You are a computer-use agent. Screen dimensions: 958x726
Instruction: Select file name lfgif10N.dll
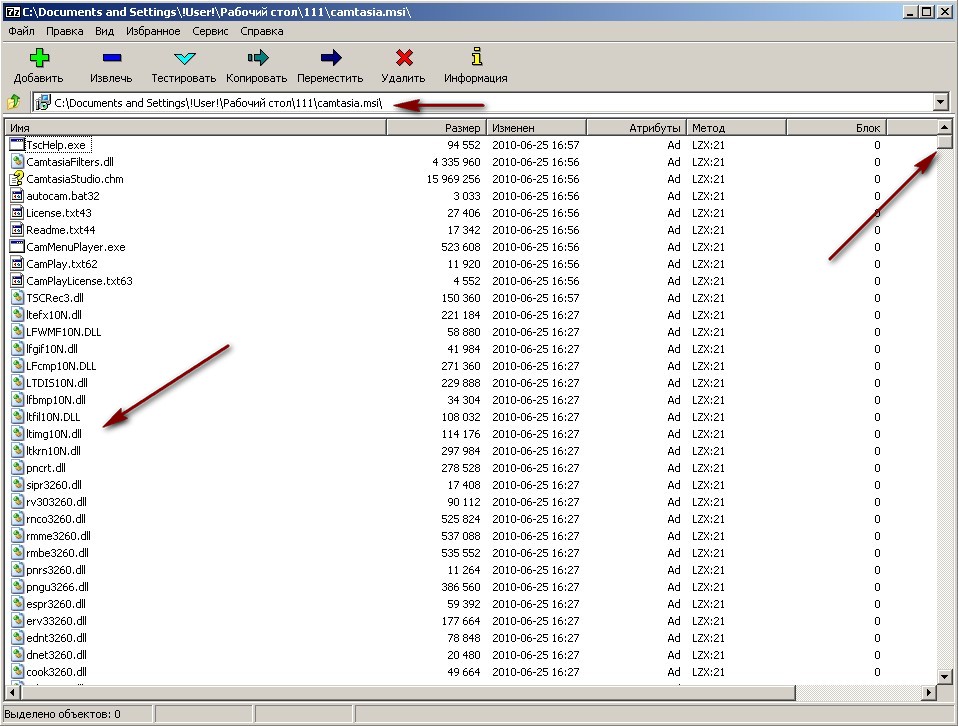click(x=52, y=349)
